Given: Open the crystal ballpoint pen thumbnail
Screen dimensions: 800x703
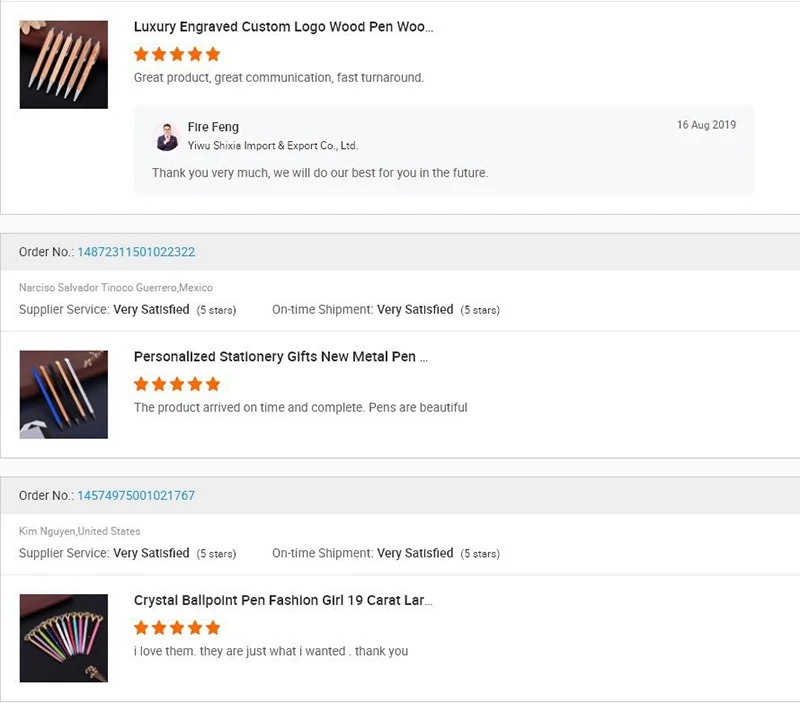Looking at the screenshot, I should (x=64, y=638).
